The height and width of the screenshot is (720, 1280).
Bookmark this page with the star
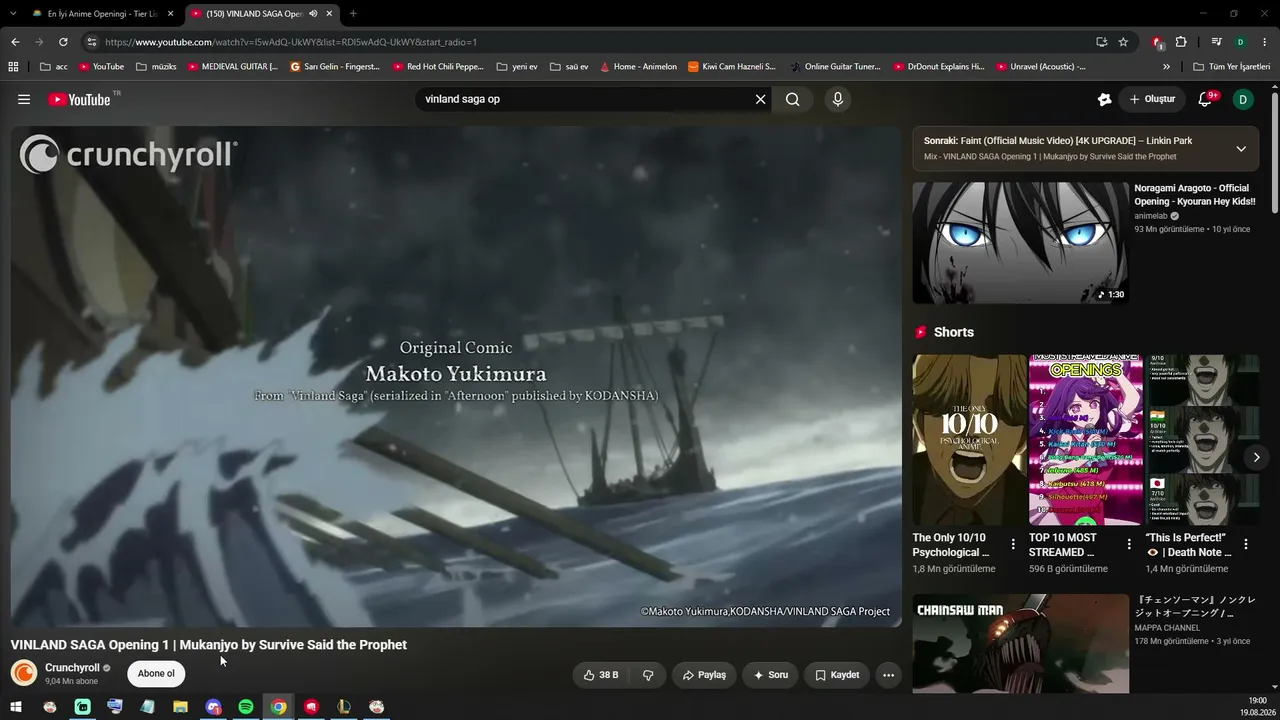(x=1123, y=42)
